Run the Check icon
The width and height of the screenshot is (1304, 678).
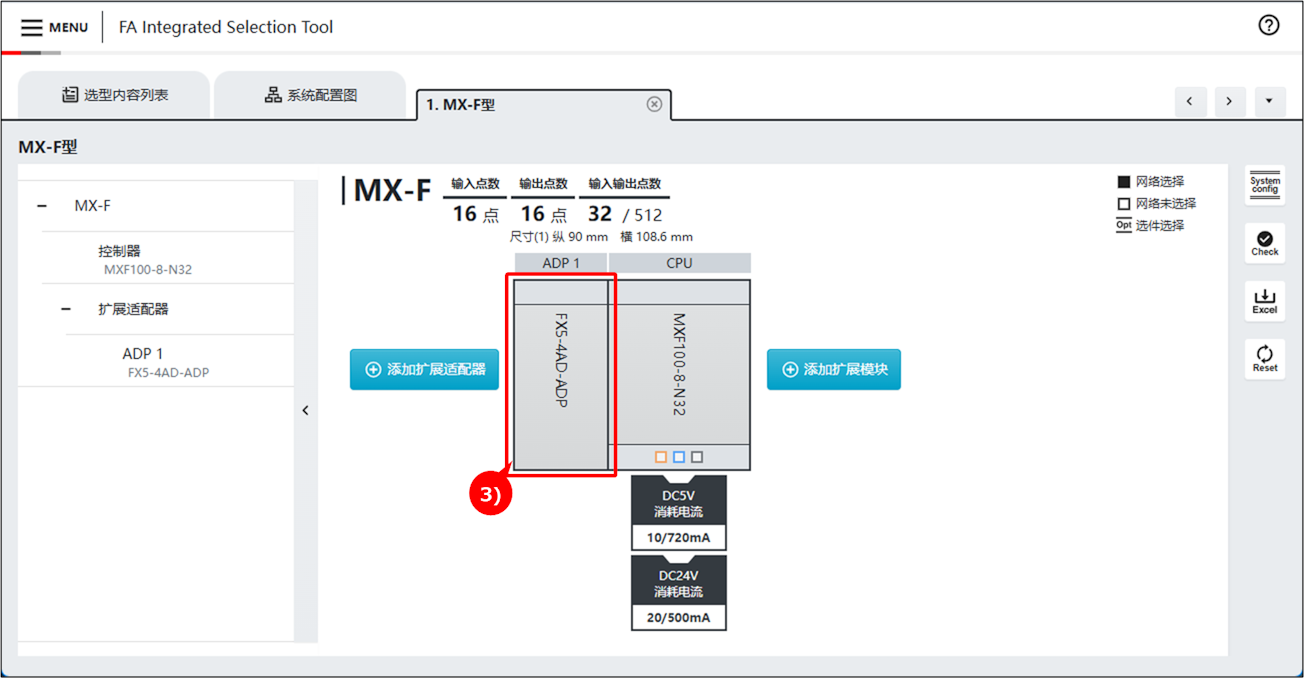[x=1264, y=243]
